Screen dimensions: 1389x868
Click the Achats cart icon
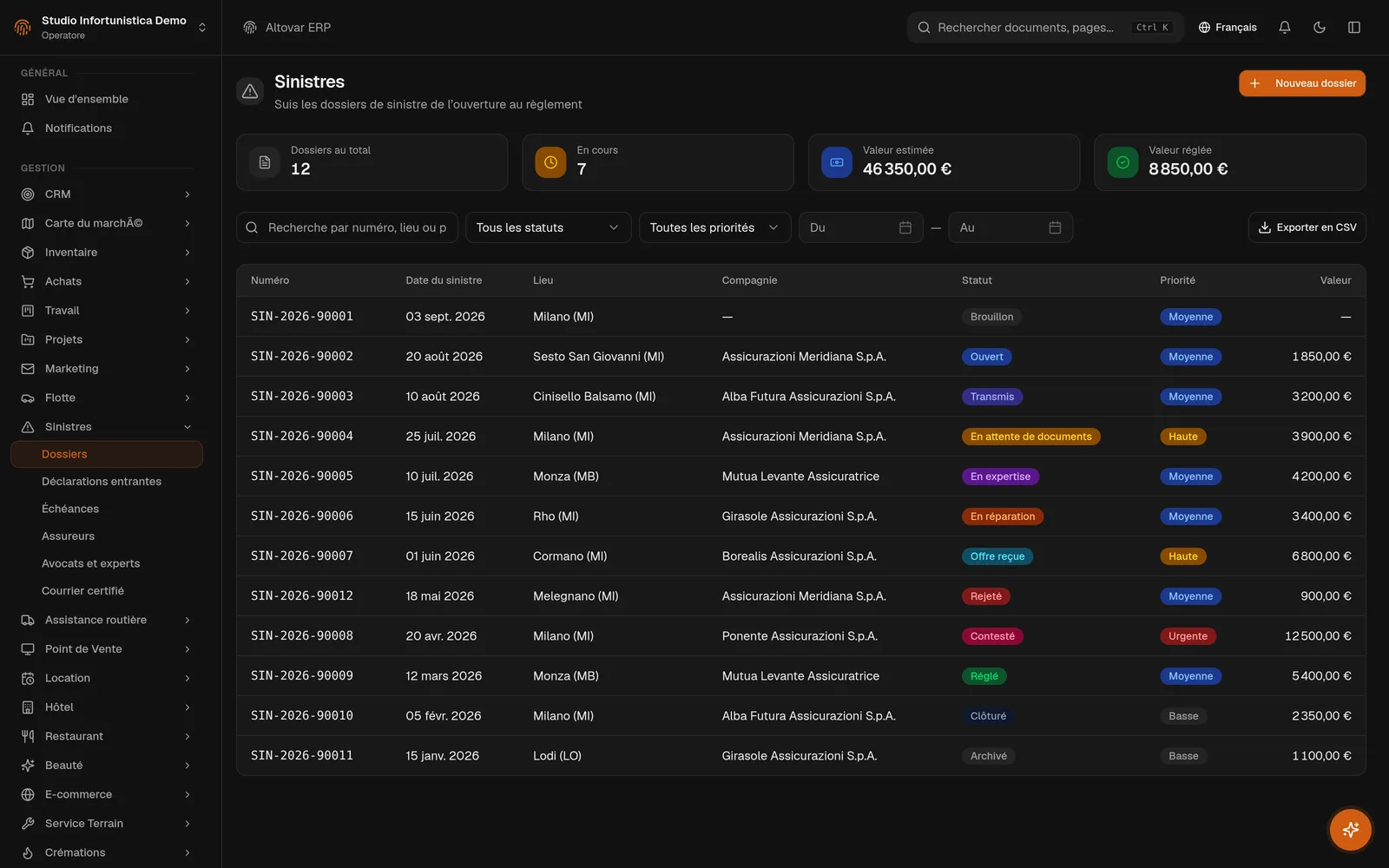[x=28, y=281]
